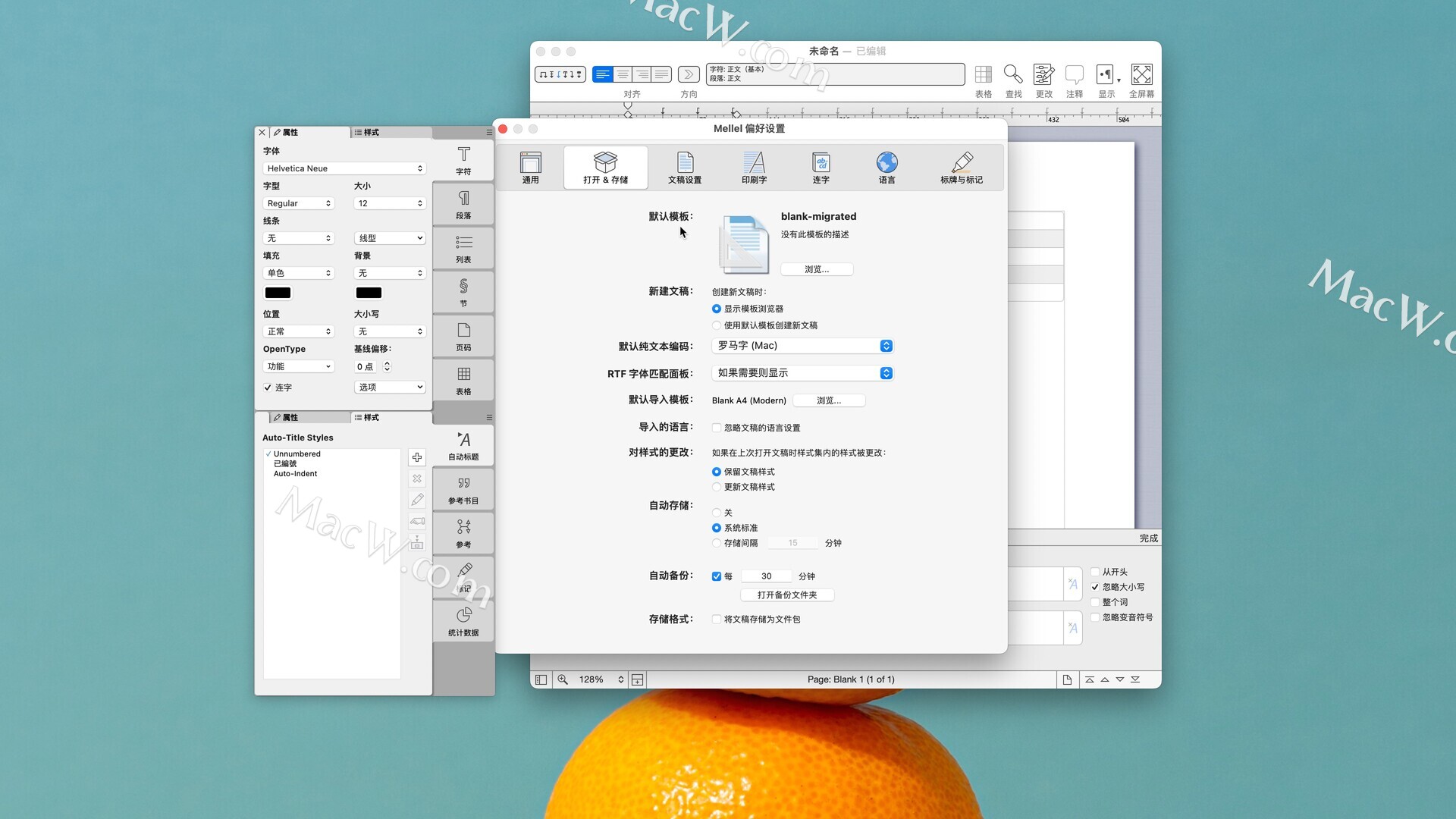Open the OpenType 功能 dropdown
This screenshot has width=1456, height=819.
(299, 366)
